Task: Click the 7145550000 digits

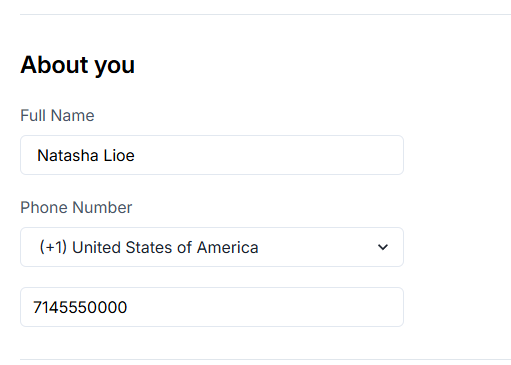Action: click(x=80, y=307)
